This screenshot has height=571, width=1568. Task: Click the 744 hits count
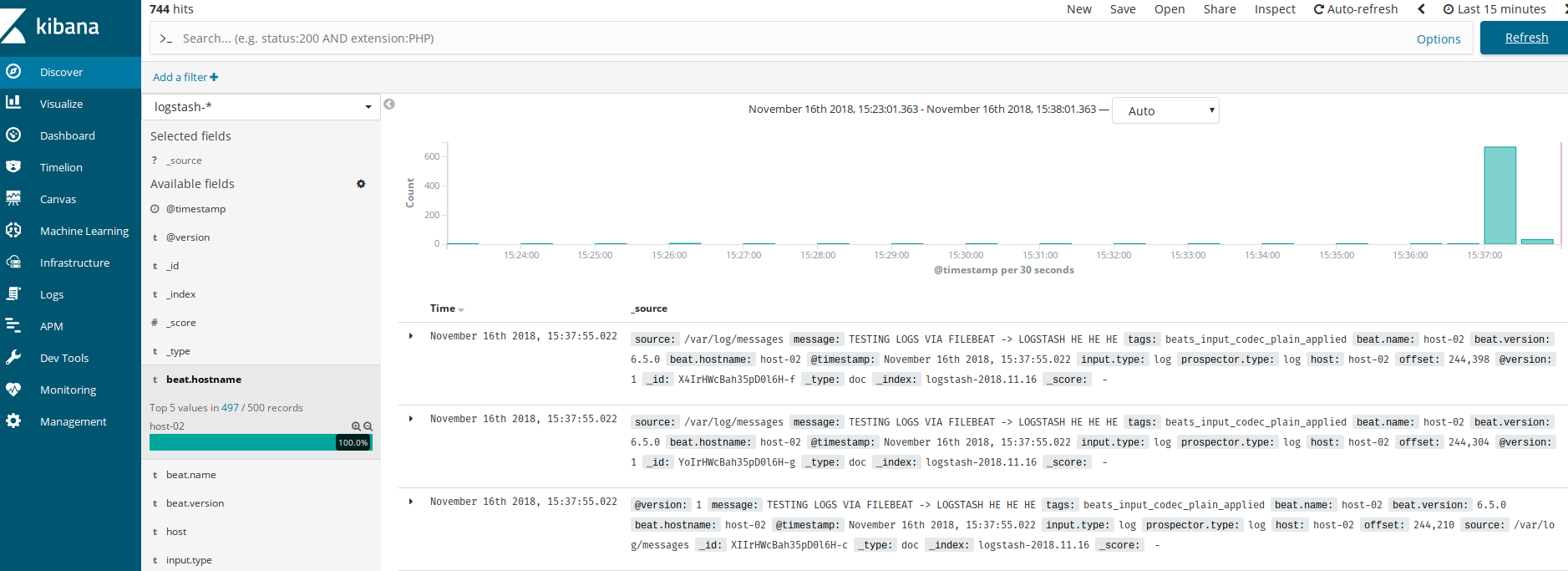[171, 9]
